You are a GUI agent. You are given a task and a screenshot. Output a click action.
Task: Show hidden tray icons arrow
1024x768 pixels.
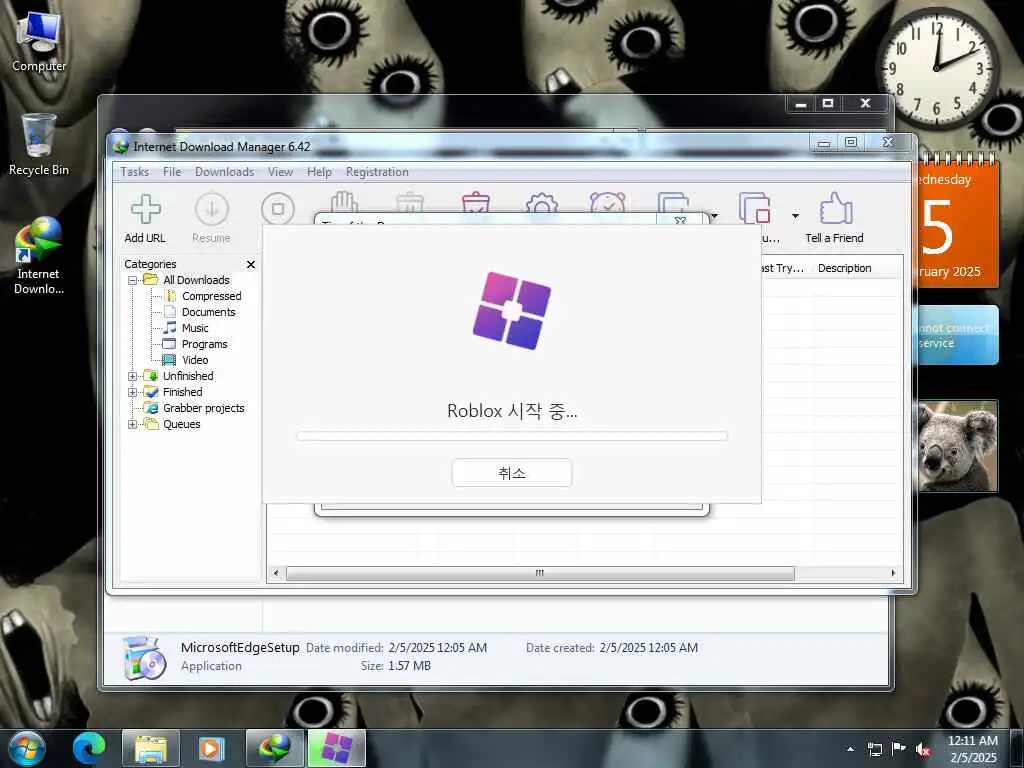[850, 749]
